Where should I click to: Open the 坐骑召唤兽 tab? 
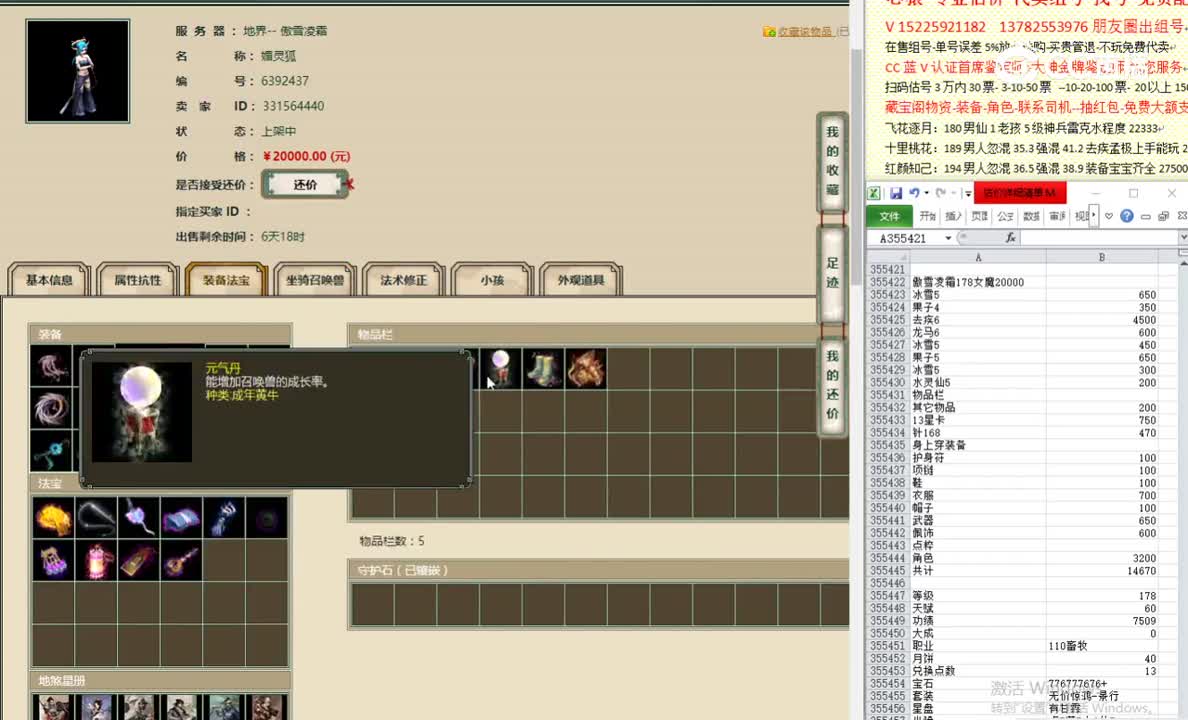(x=314, y=280)
